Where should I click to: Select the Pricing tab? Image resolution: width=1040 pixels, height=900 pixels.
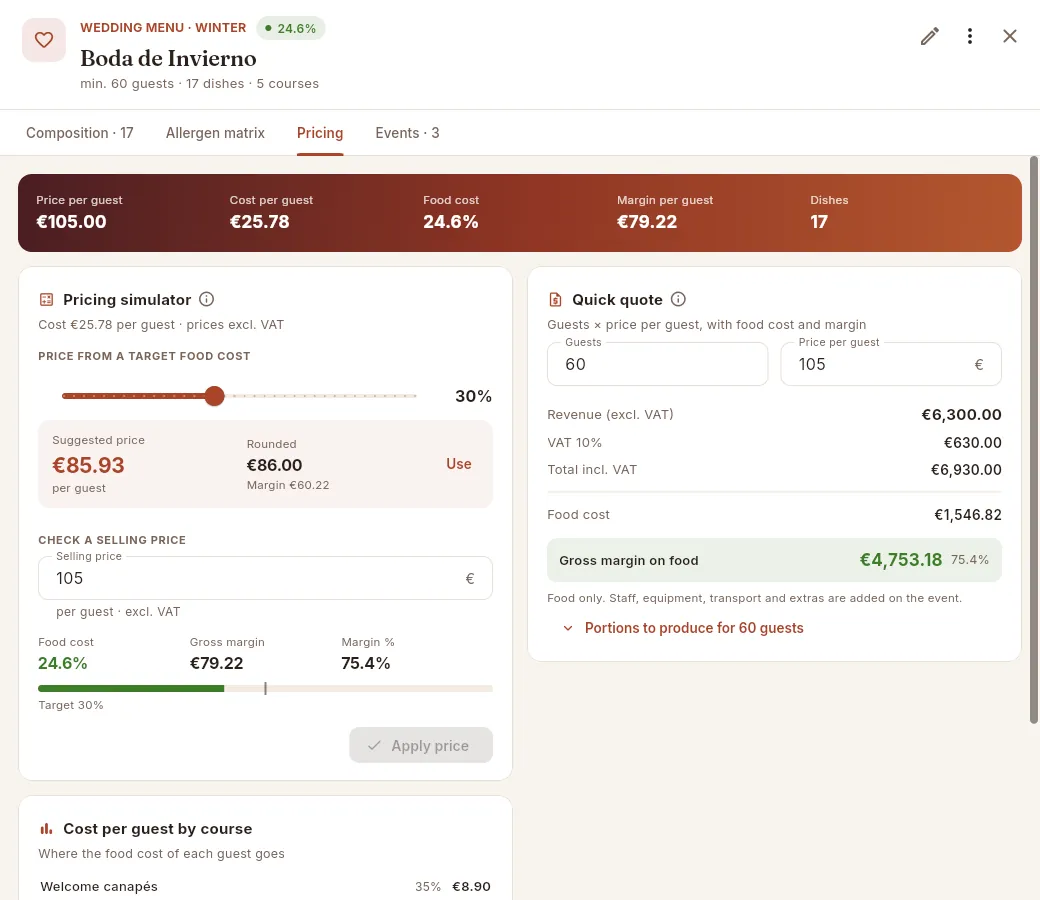(320, 133)
